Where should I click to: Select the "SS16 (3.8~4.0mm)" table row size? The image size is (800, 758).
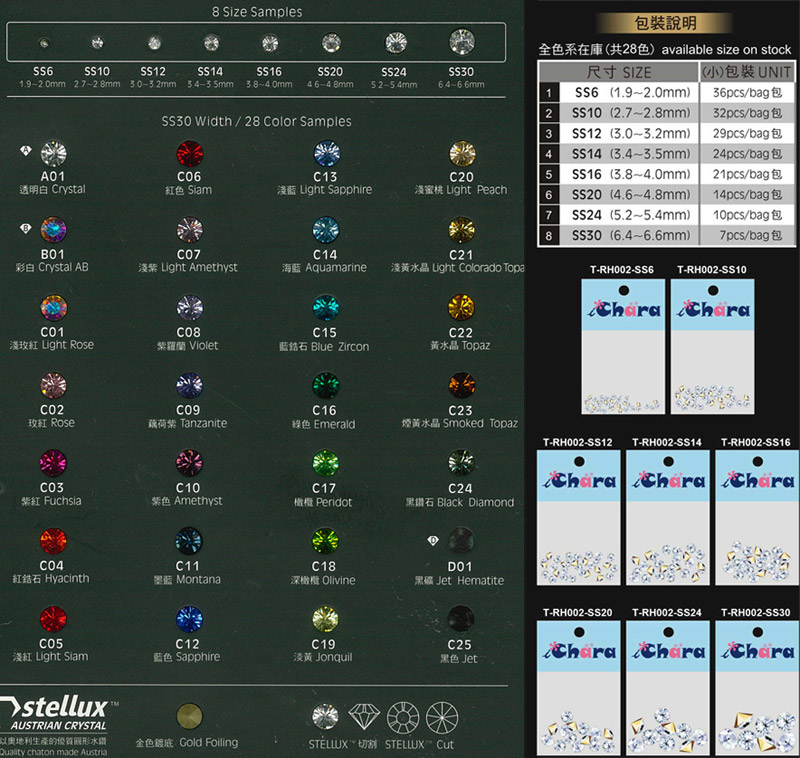(x=631, y=174)
